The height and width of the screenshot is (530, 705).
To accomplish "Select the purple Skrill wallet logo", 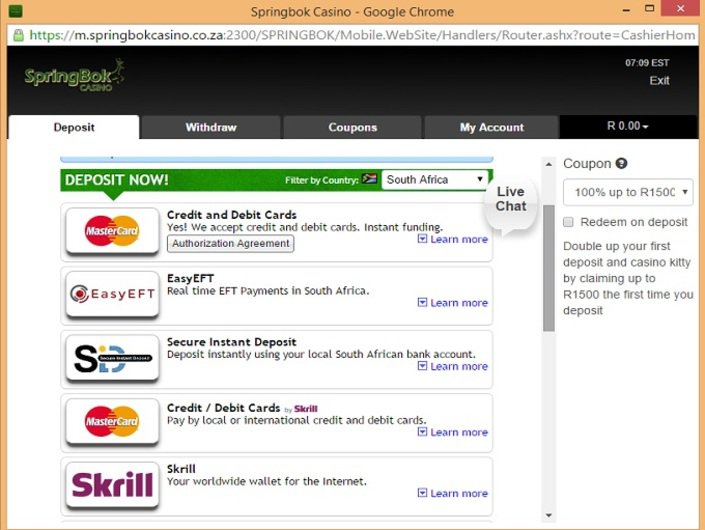I will point(112,485).
